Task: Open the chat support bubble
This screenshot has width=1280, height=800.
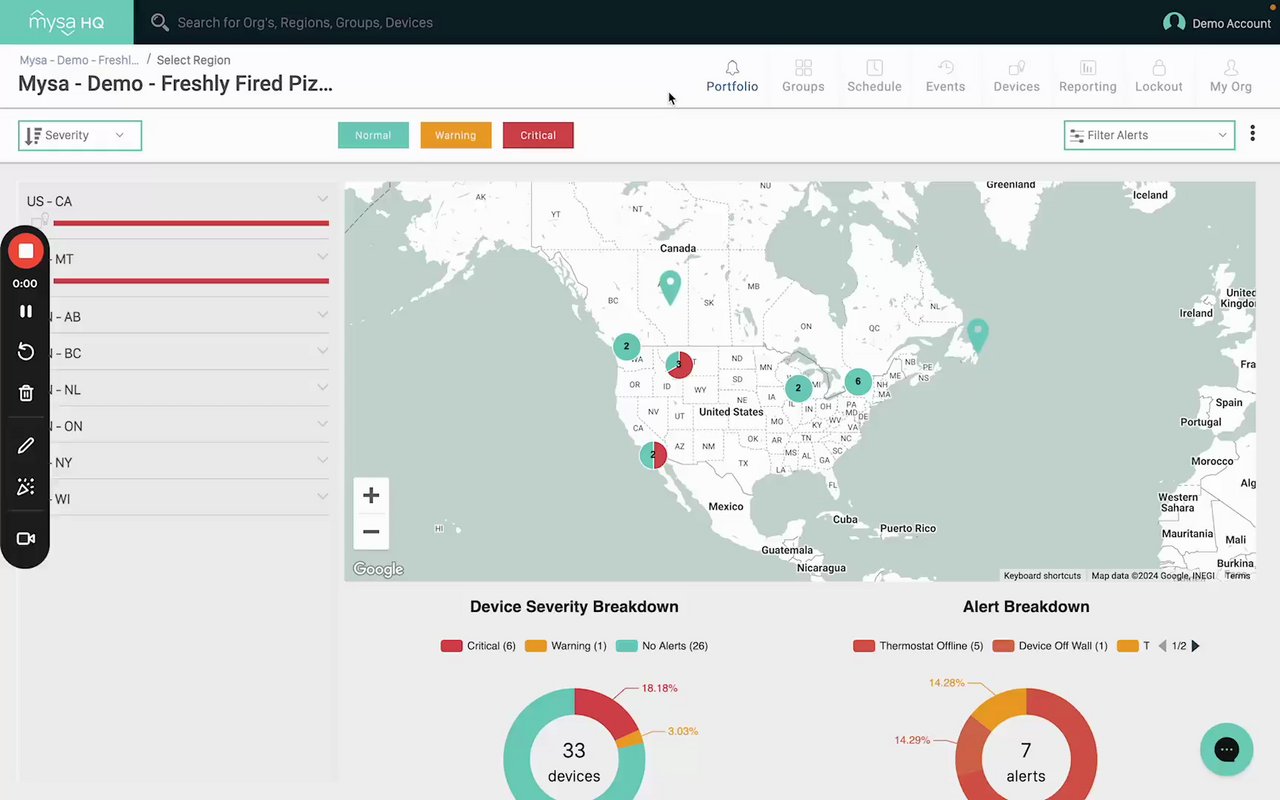Action: [1227, 749]
